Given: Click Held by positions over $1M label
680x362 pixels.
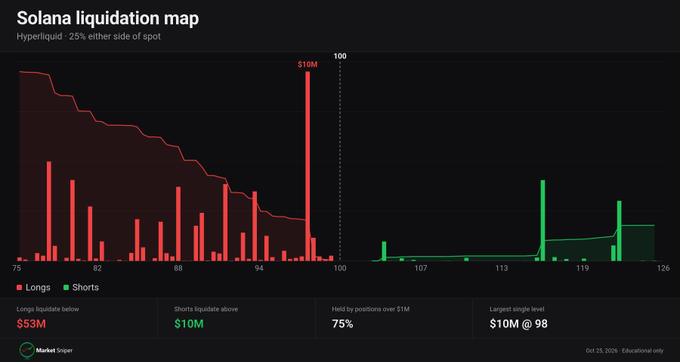Looking at the screenshot, I should 371,309.
